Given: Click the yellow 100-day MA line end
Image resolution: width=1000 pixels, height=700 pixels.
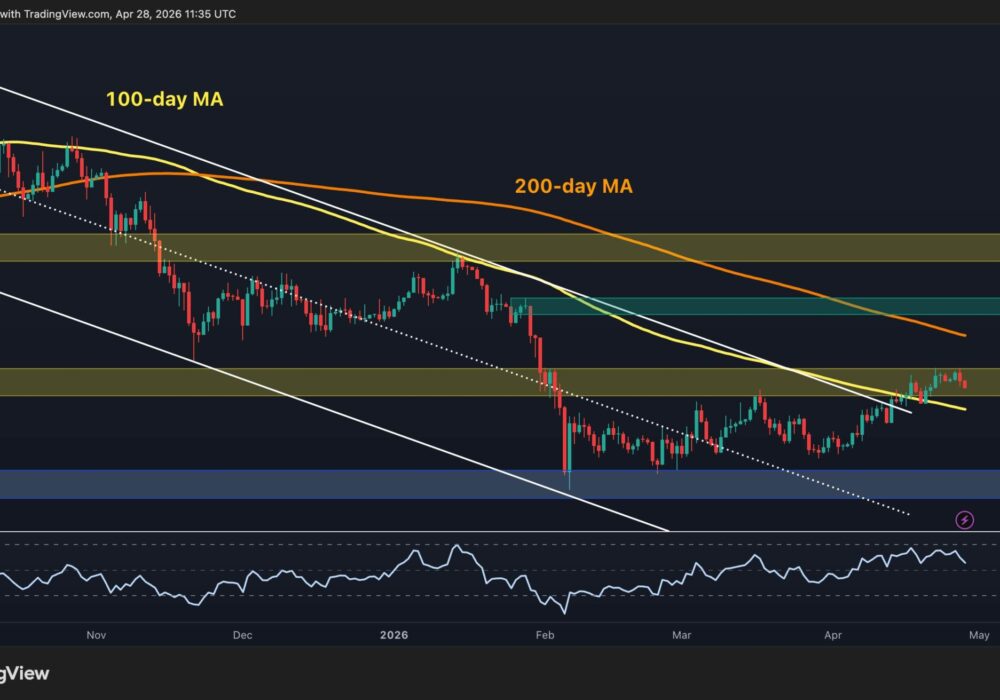Looking at the screenshot, I should [964, 409].
